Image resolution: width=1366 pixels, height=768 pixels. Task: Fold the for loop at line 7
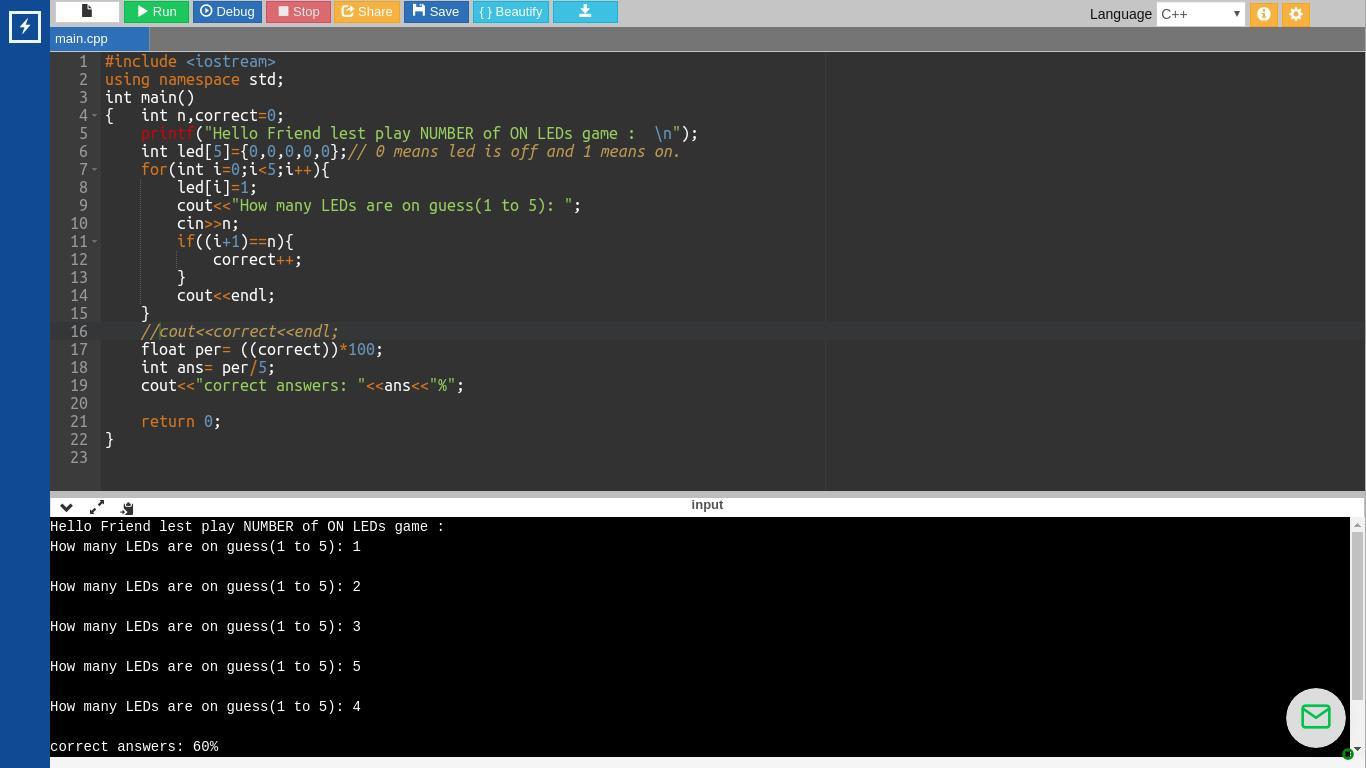95,170
